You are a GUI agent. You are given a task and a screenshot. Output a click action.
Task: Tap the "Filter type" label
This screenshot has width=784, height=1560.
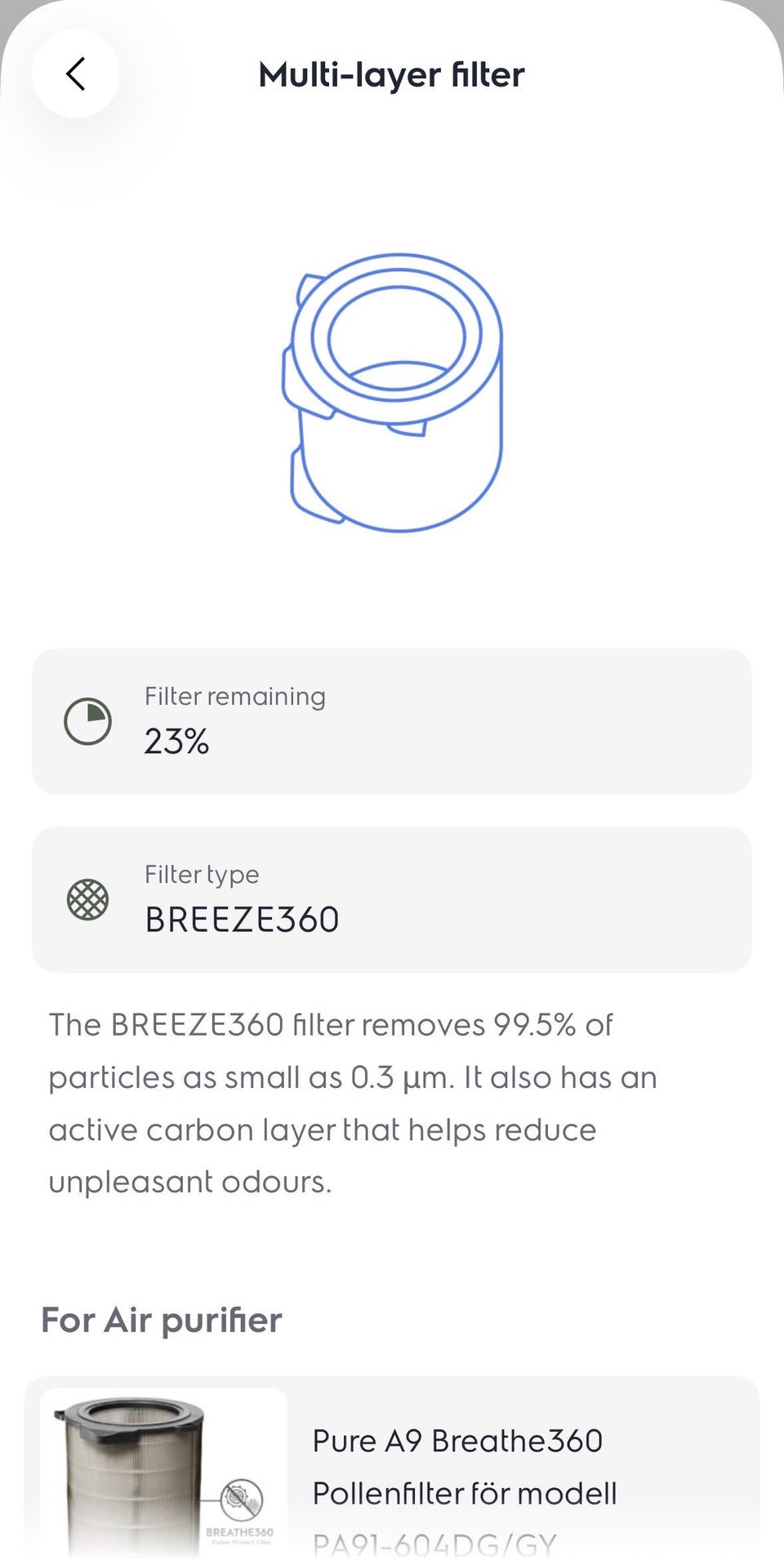pos(202,875)
